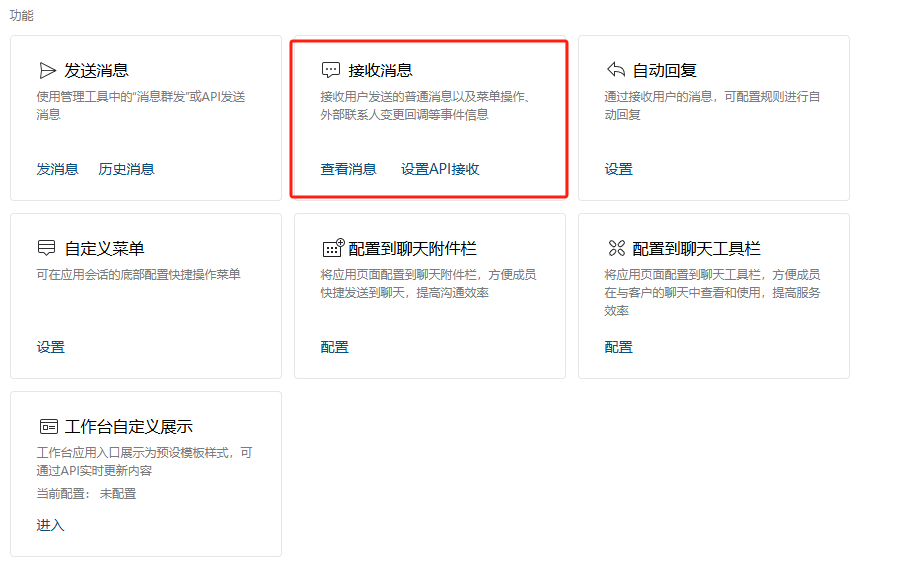Select the 自动回复 card title
910x564 pixels.
664,70
